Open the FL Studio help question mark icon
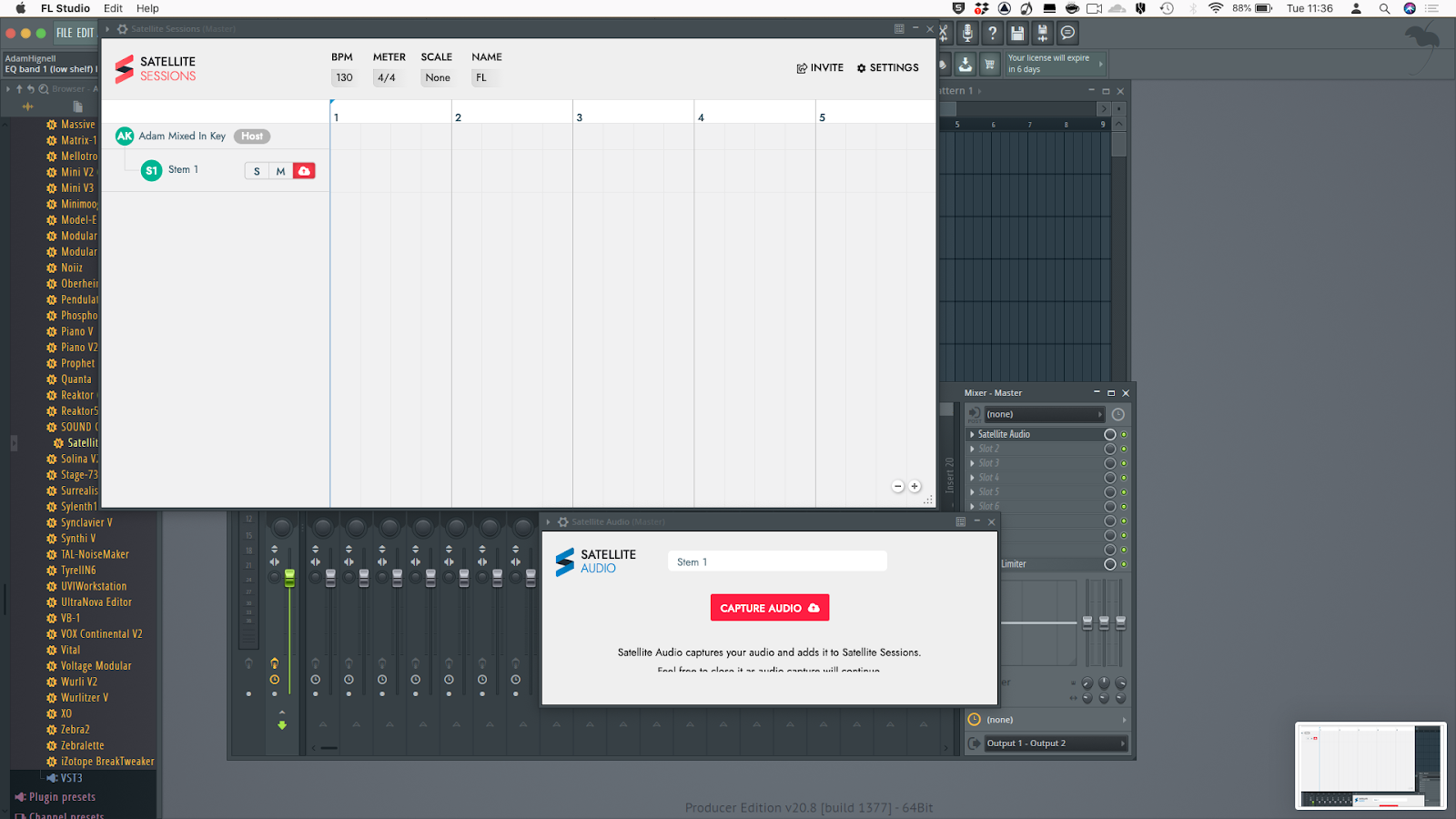Screen dimensions: 1456x819 (992, 33)
